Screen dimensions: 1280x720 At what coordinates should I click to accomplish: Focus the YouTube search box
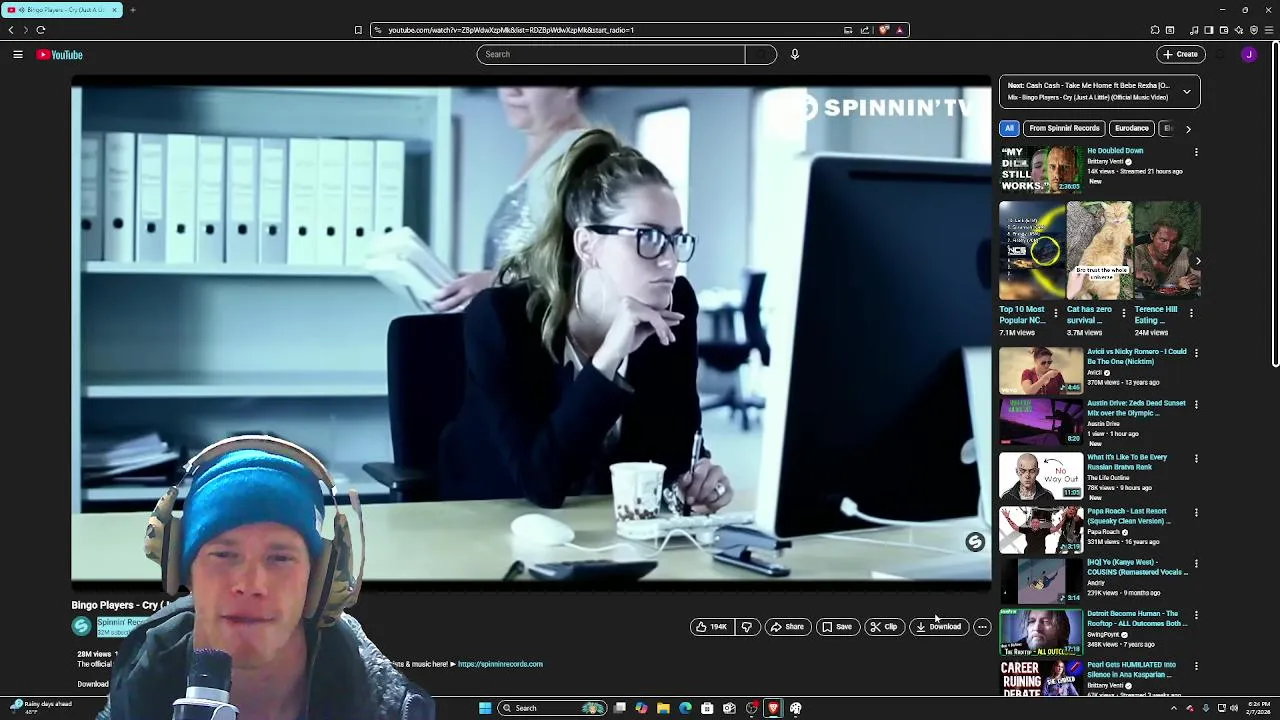[x=611, y=54]
